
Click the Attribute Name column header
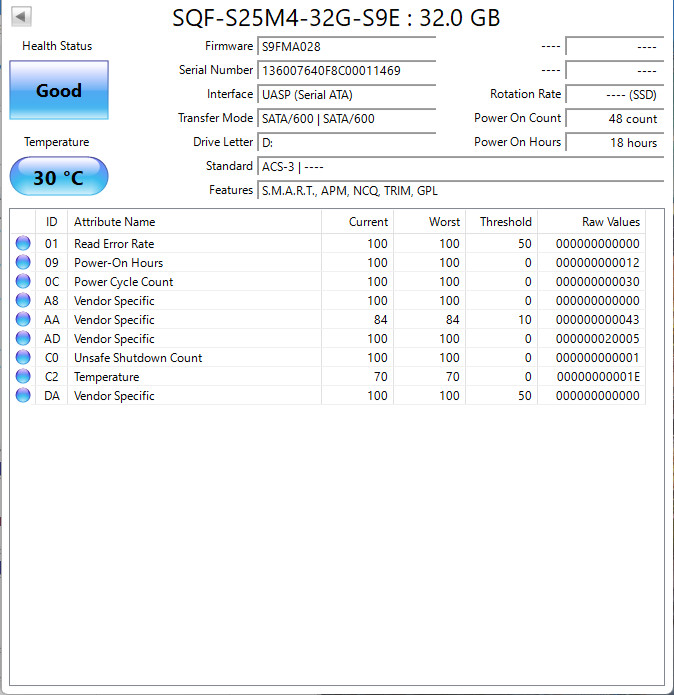coord(194,222)
